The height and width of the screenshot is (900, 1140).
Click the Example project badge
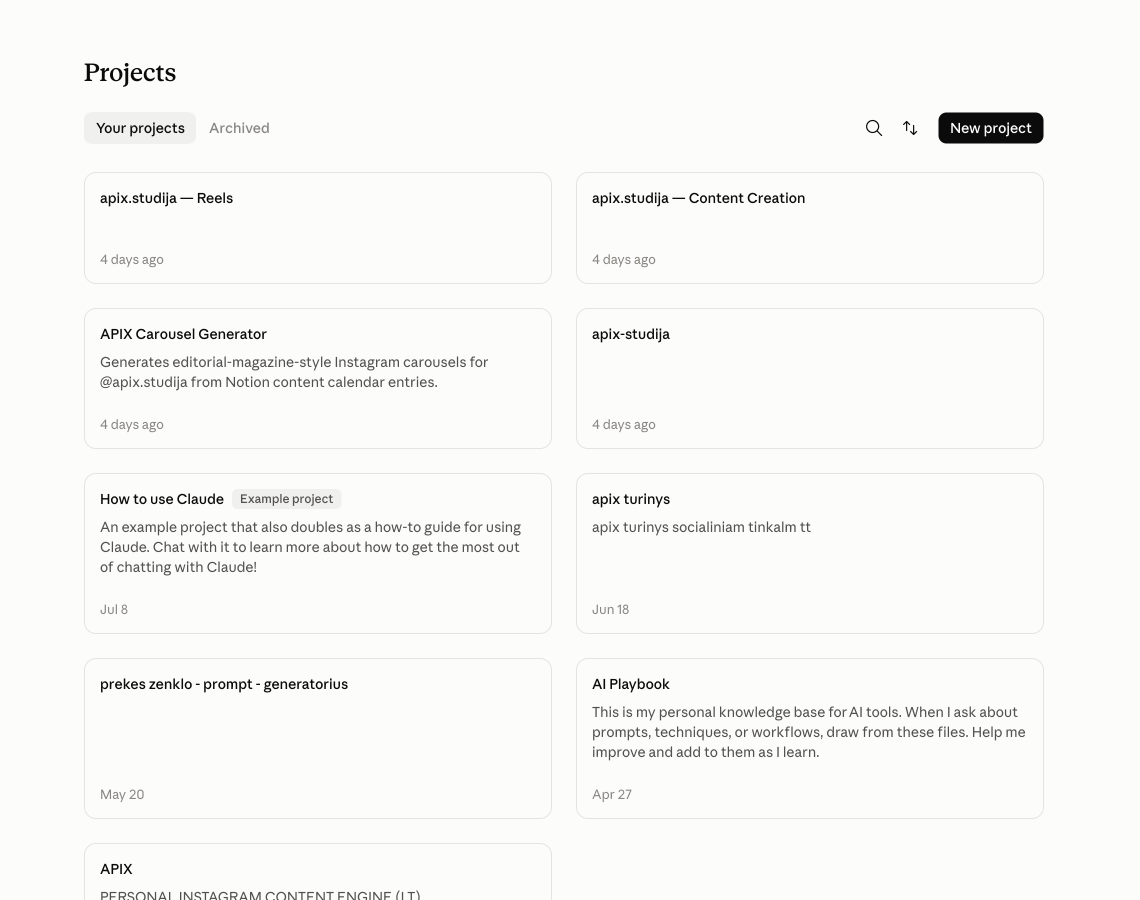click(286, 499)
